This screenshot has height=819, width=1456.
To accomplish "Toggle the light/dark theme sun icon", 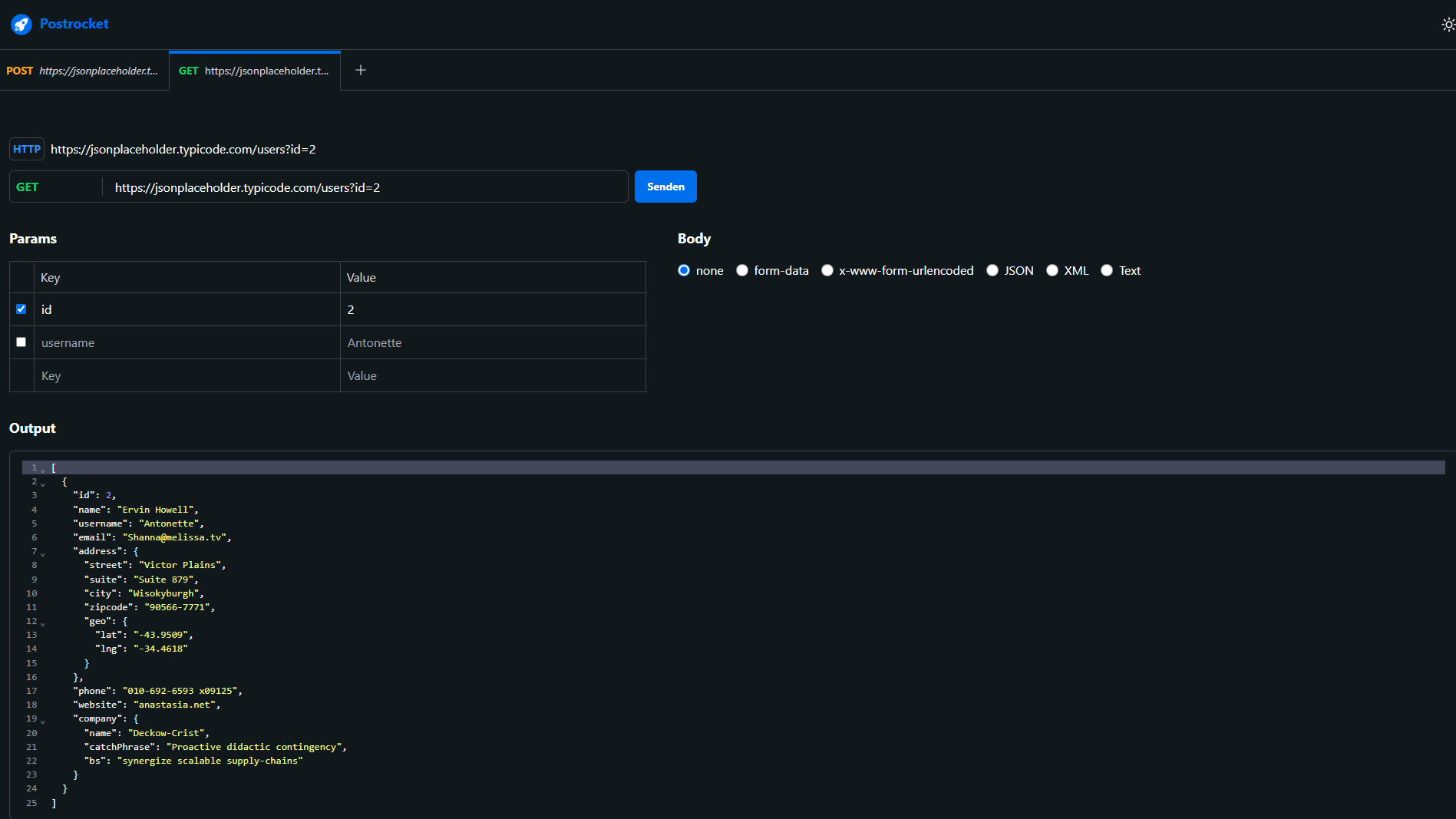I will (1448, 25).
